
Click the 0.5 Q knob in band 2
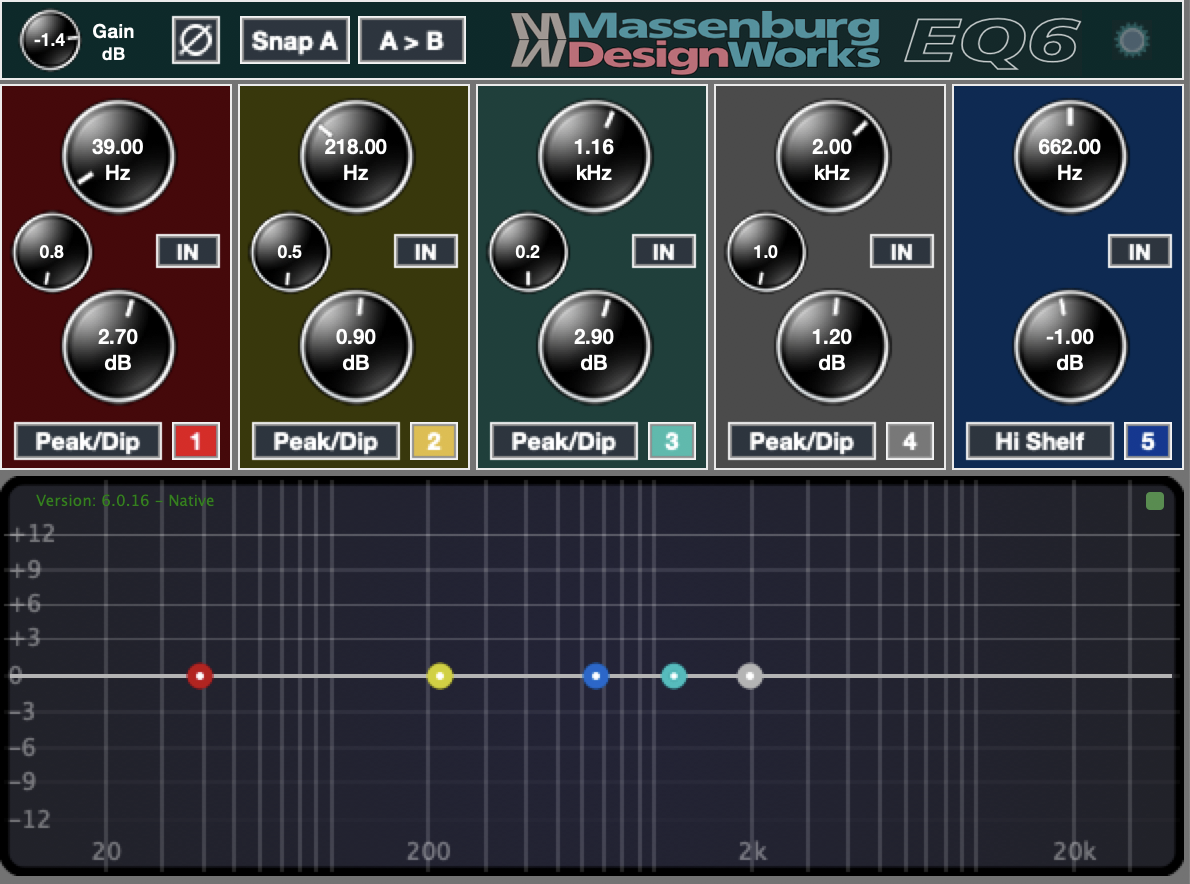tap(290, 253)
